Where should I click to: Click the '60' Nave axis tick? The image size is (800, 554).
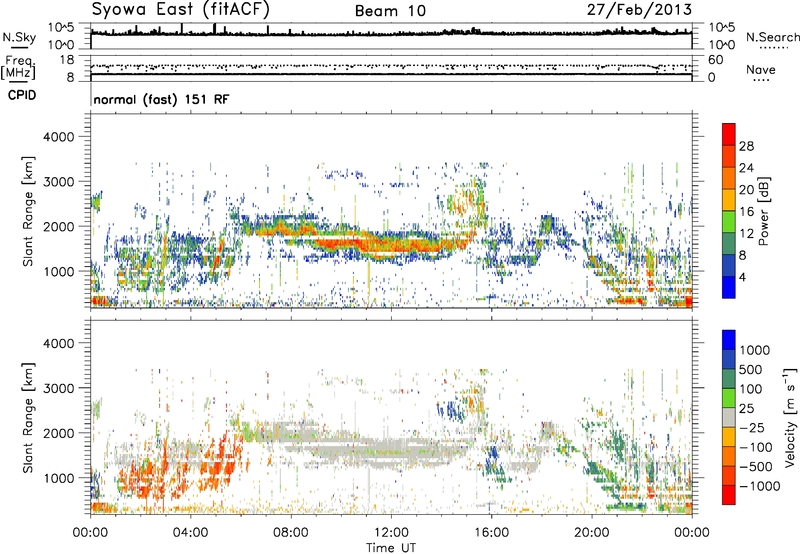click(716, 60)
